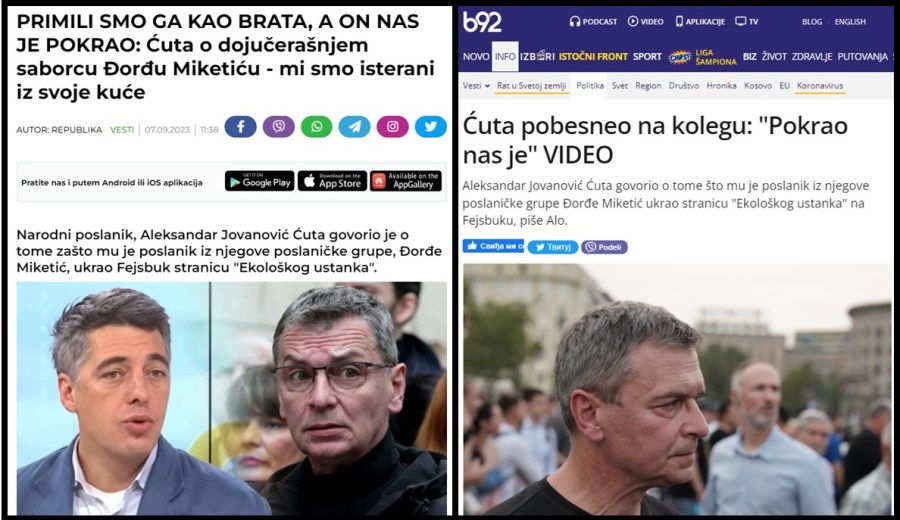Open the Video play link

tap(646, 22)
